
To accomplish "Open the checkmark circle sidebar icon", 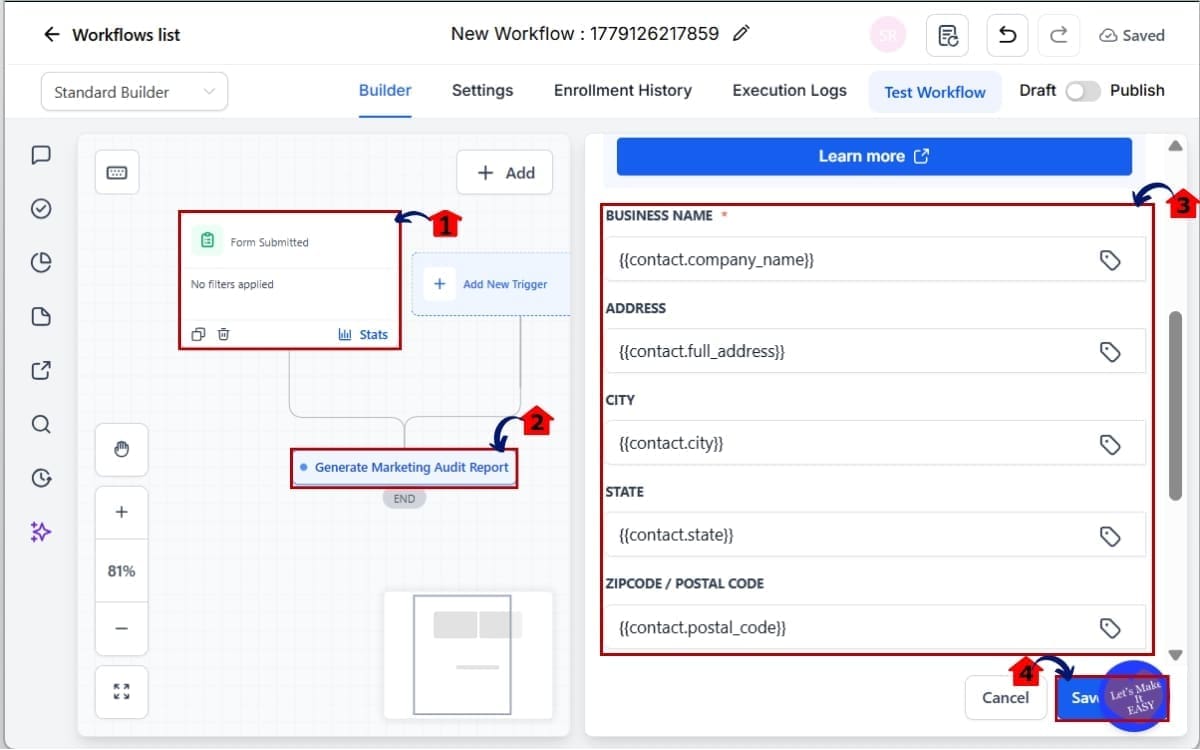I will tap(41, 209).
